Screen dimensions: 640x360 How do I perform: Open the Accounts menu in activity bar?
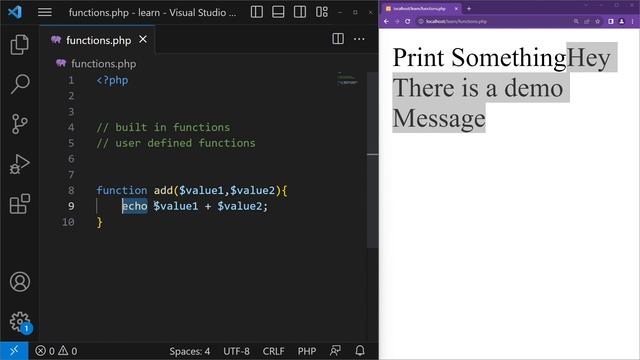pos(20,282)
